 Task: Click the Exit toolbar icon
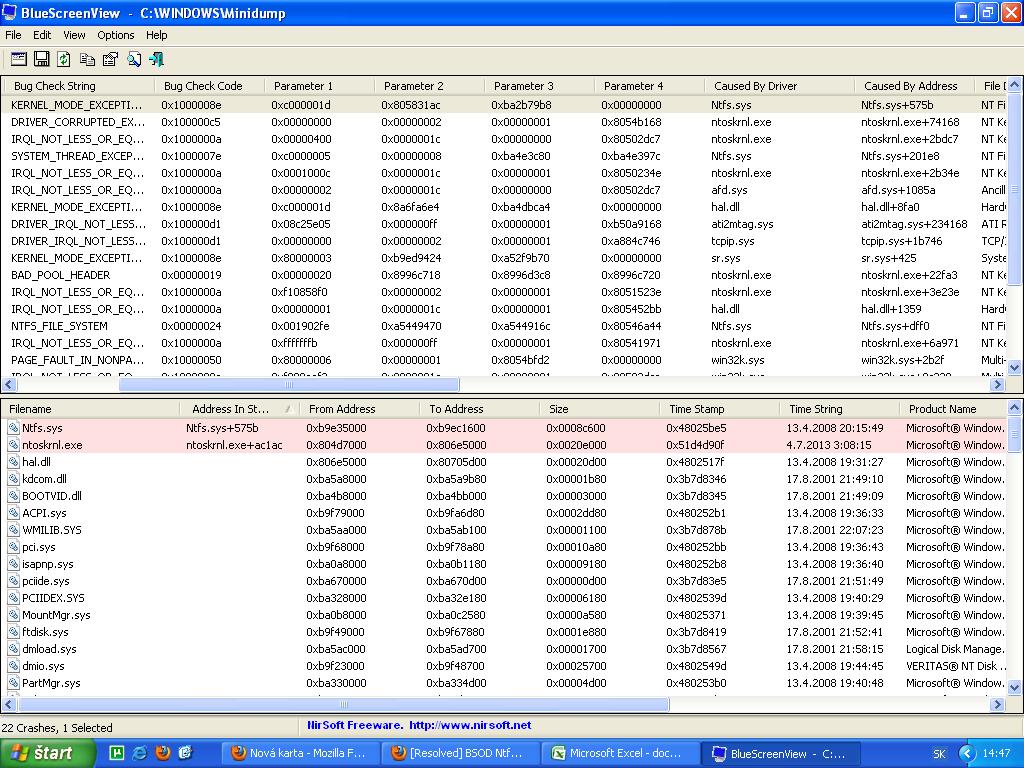(x=156, y=60)
